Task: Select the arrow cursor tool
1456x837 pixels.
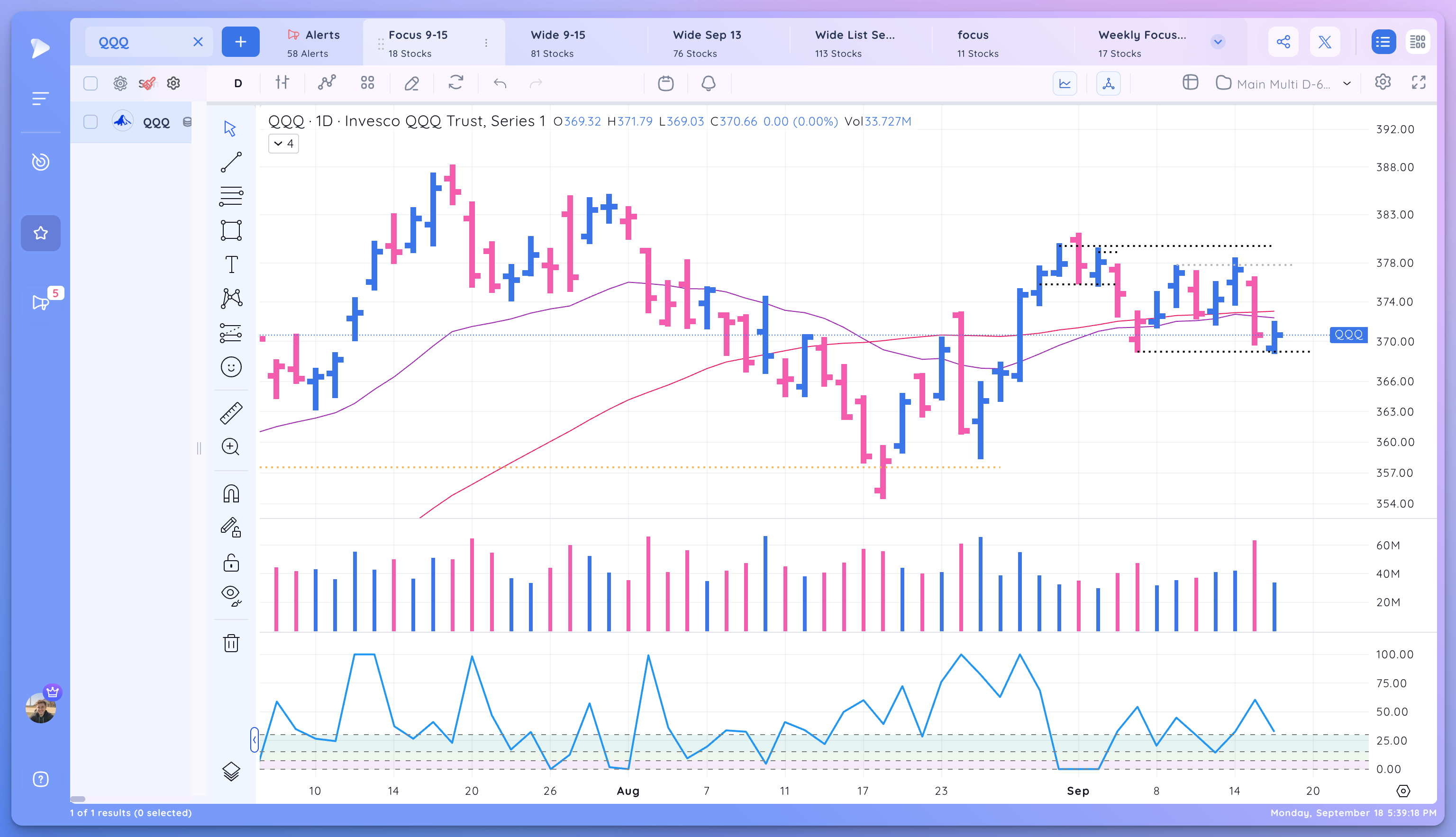Action: pyautogui.click(x=230, y=128)
